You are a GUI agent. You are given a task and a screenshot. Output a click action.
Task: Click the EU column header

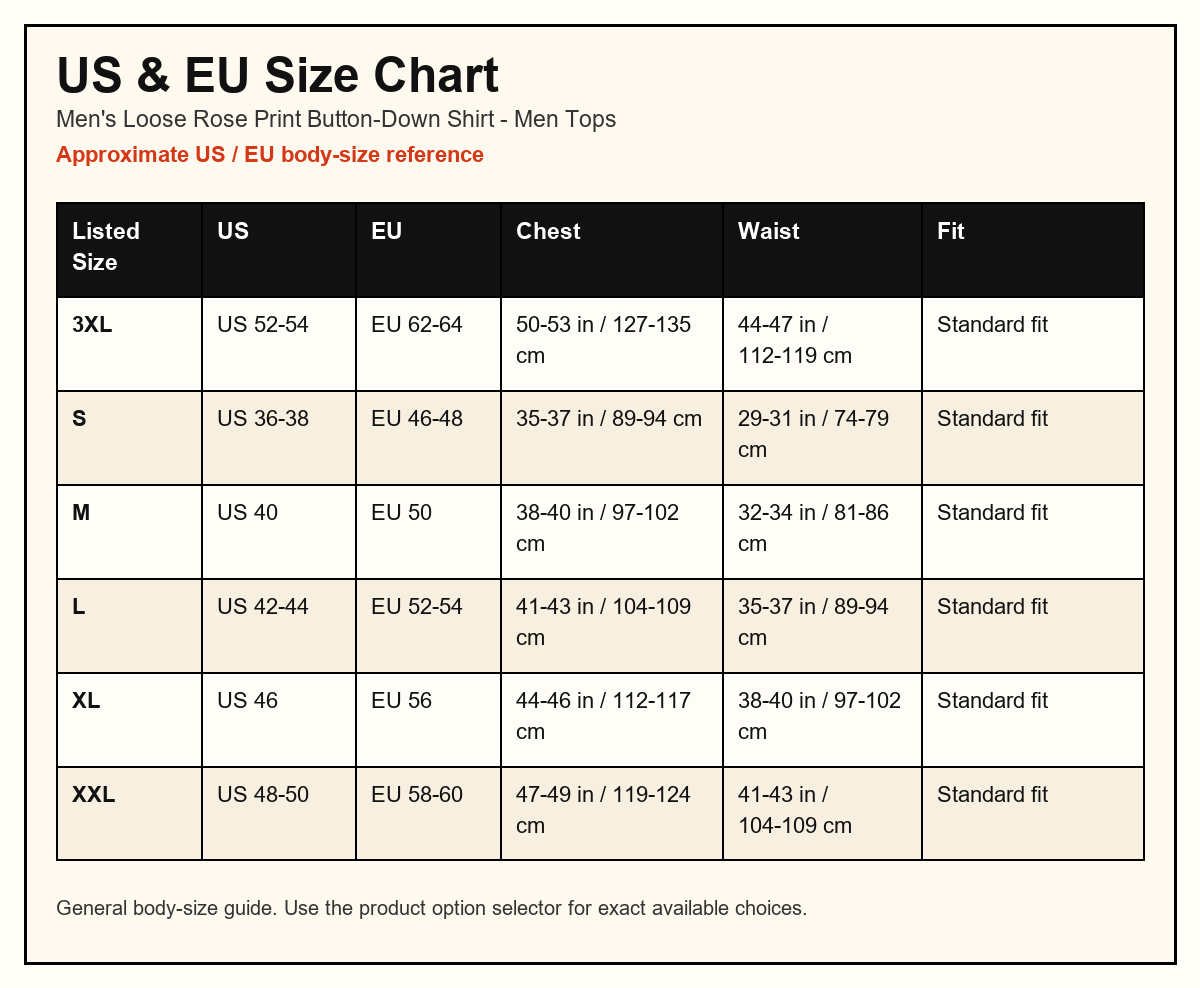[x=429, y=250]
